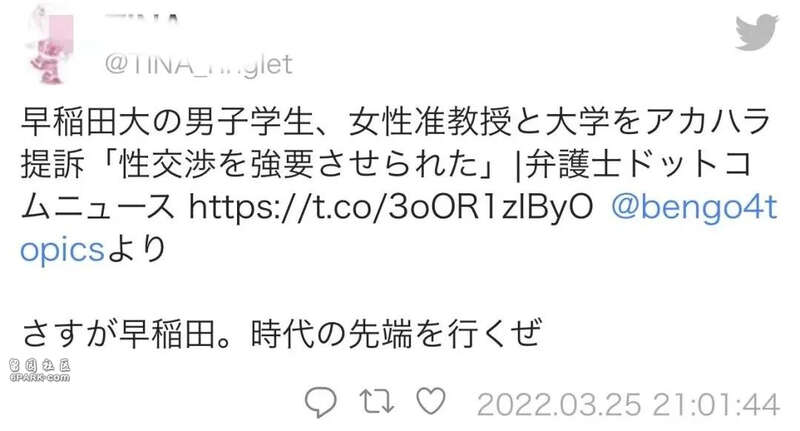Click the 弁護士ドットコ source name text

639,165
